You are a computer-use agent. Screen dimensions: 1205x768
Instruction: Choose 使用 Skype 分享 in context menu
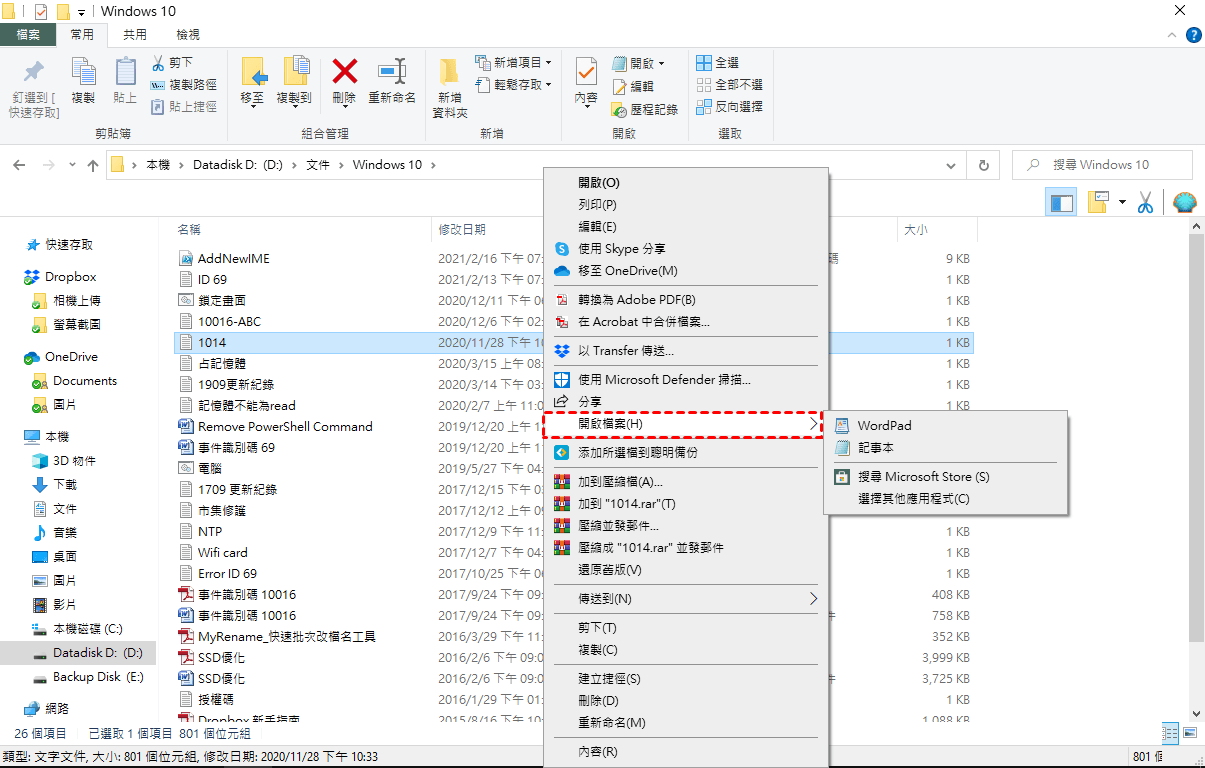[686, 249]
